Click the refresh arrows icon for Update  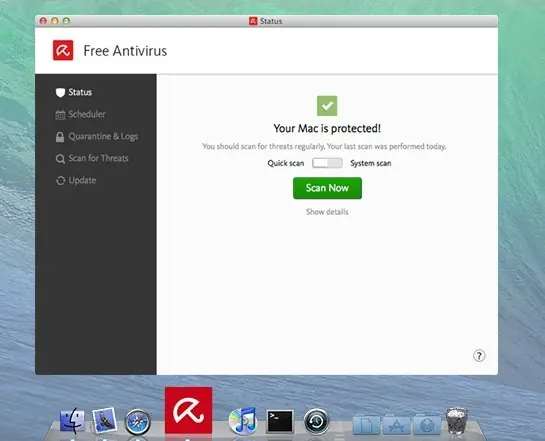60,180
